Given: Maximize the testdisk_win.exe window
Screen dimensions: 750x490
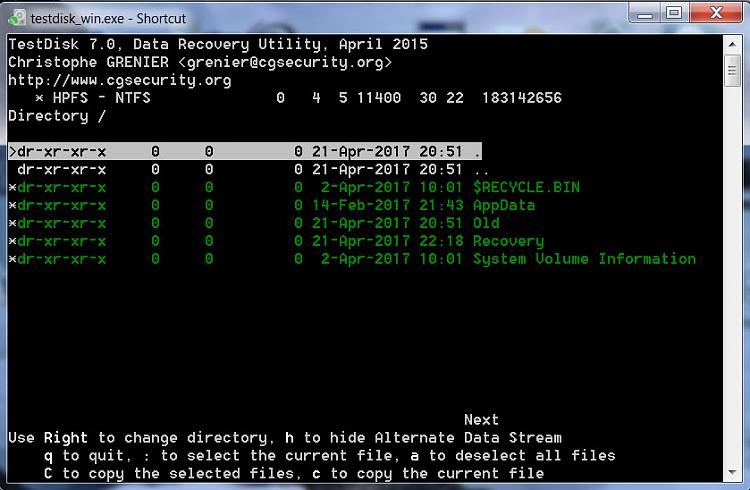Looking at the screenshot, I should (x=674, y=13).
